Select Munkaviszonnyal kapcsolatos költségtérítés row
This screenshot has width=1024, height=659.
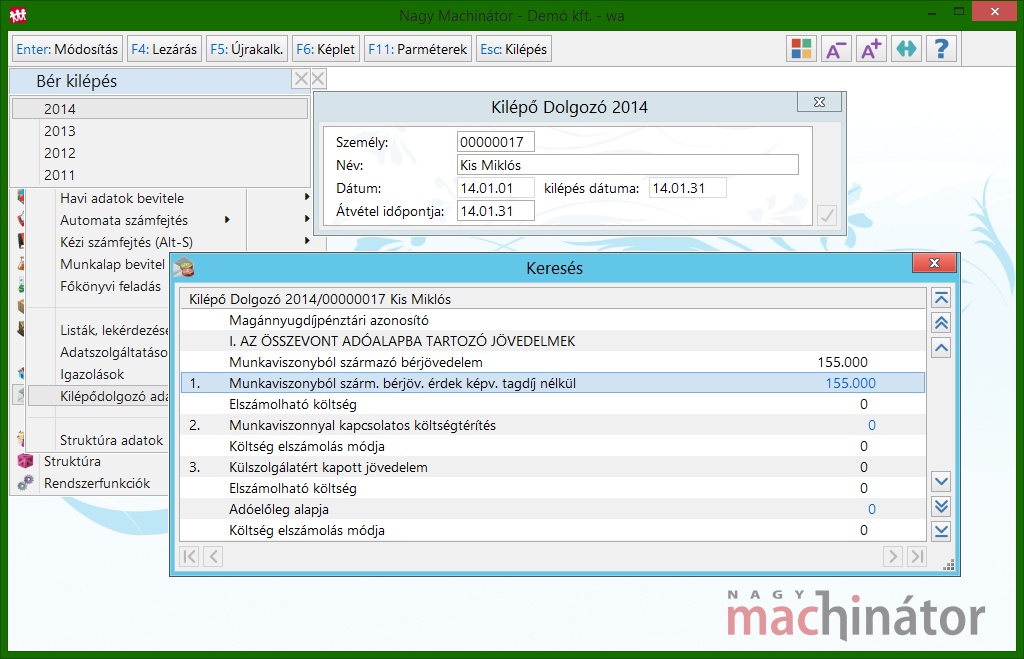552,425
